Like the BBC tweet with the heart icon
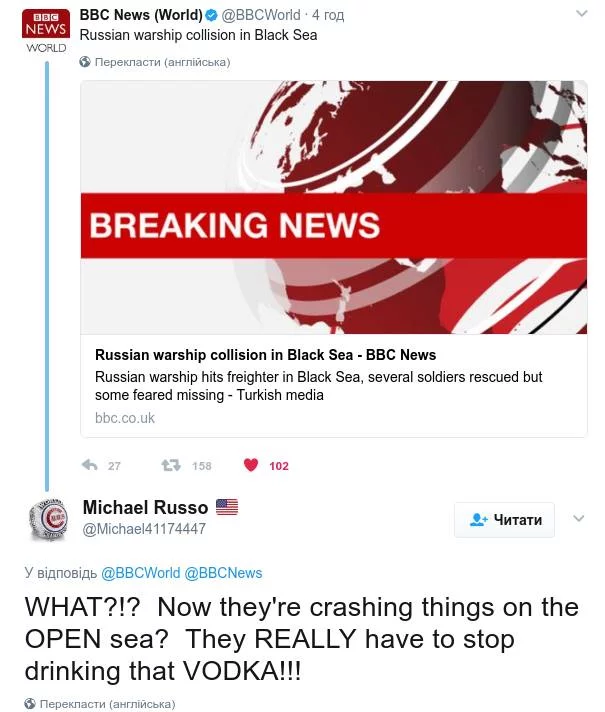This screenshot has width=605, height=712. tap(251, 465)
